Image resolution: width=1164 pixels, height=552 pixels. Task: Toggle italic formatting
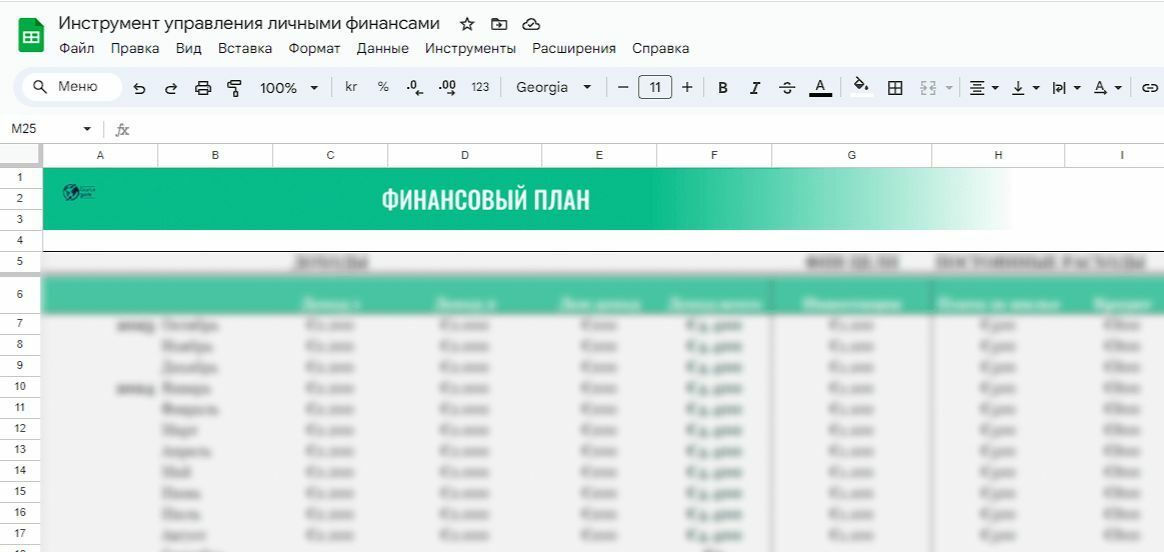coord(755,88)
